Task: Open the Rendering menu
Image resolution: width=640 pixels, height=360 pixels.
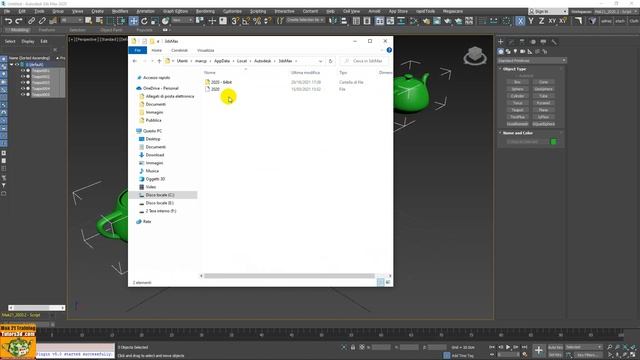Action: (205, 11)
